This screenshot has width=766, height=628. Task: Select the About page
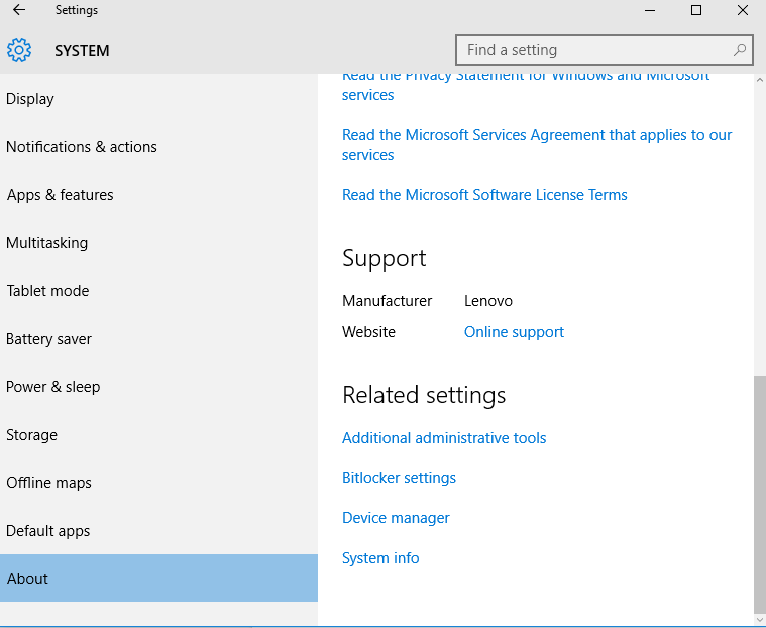[x=159, y=578]
